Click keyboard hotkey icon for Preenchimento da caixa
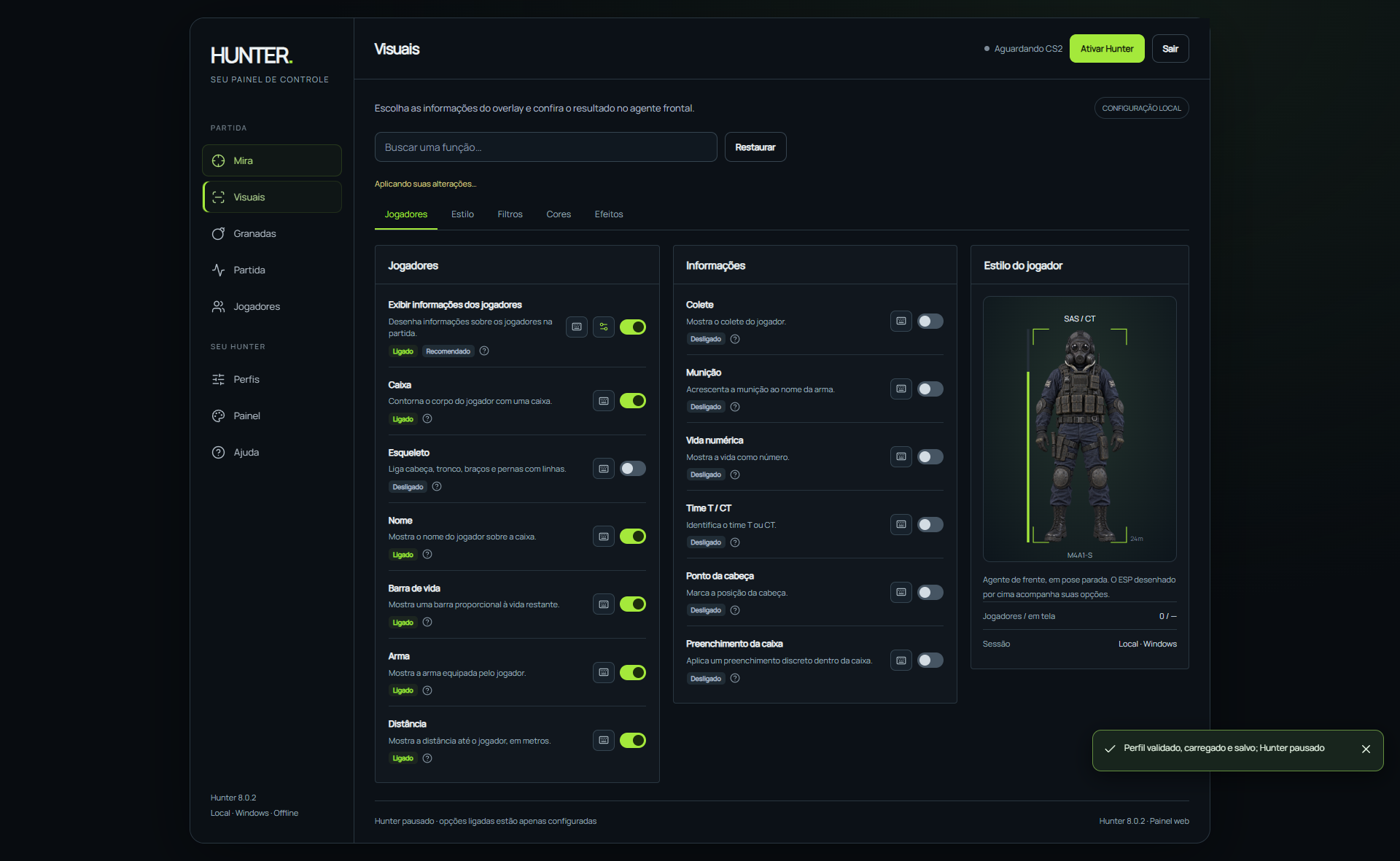The width and height of the screenshot is (1400, 861). point(901,660)
